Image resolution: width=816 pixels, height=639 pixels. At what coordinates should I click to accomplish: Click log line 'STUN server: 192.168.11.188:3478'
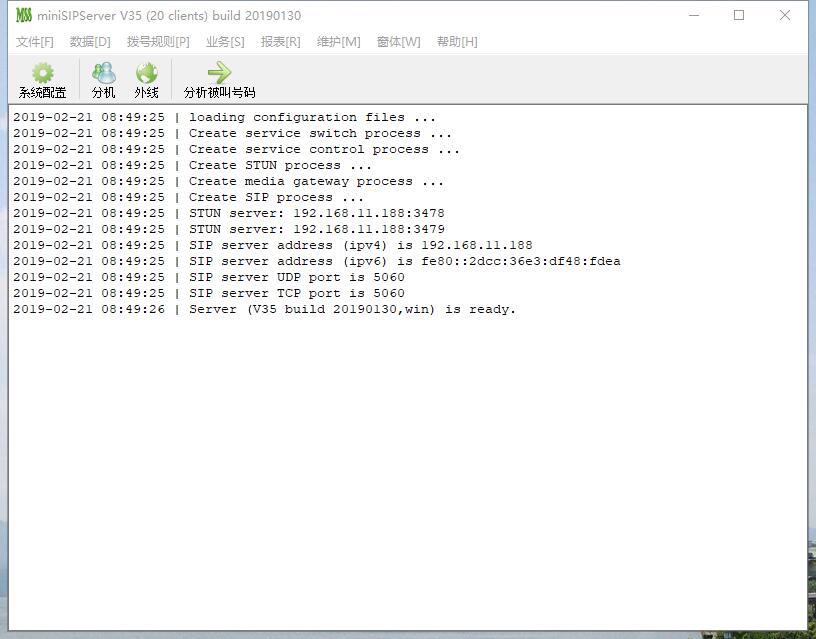pos(229,213)
